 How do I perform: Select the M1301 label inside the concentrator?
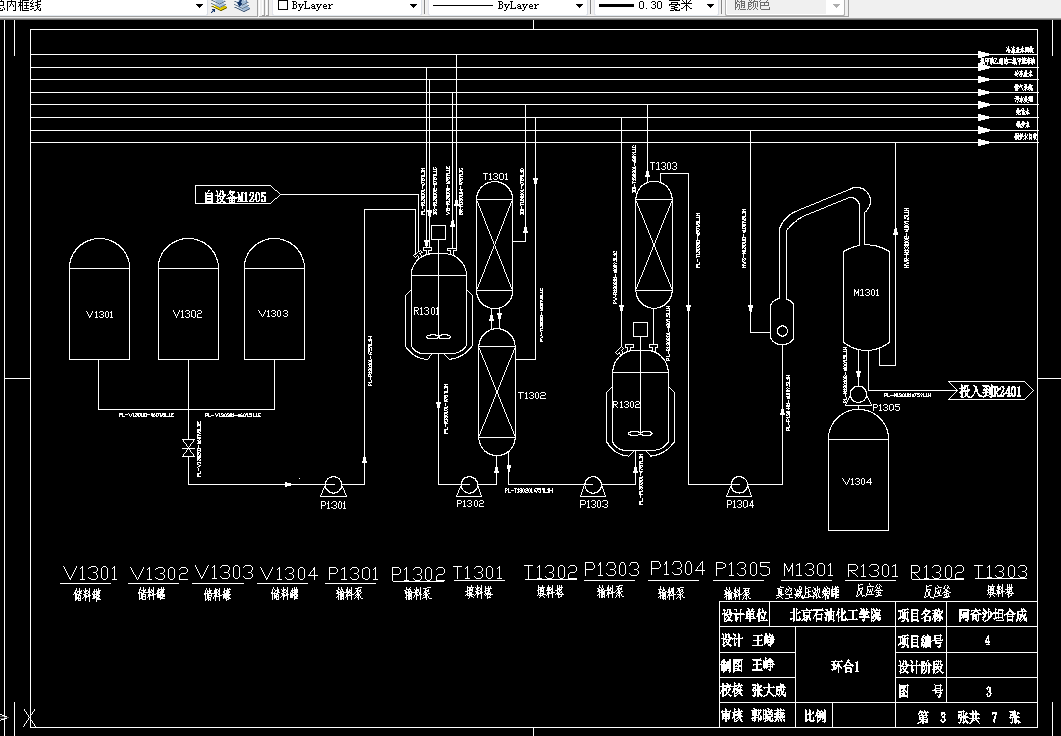tap(866, 292)
